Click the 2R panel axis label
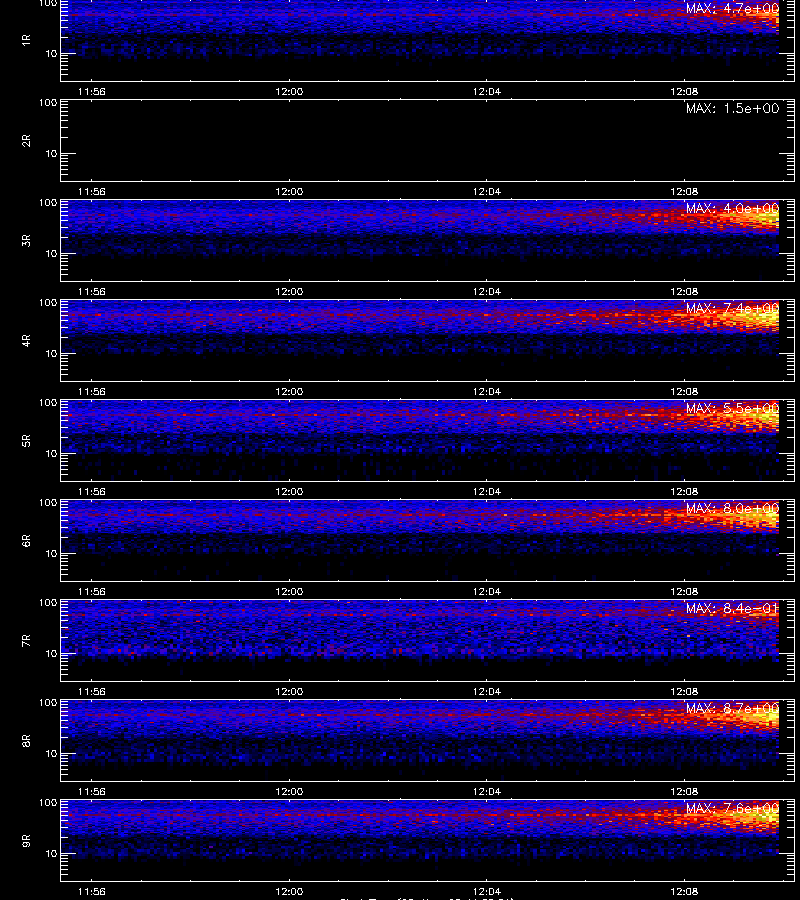The width and height of the screenshot is (800, 900). click(26, 141)
